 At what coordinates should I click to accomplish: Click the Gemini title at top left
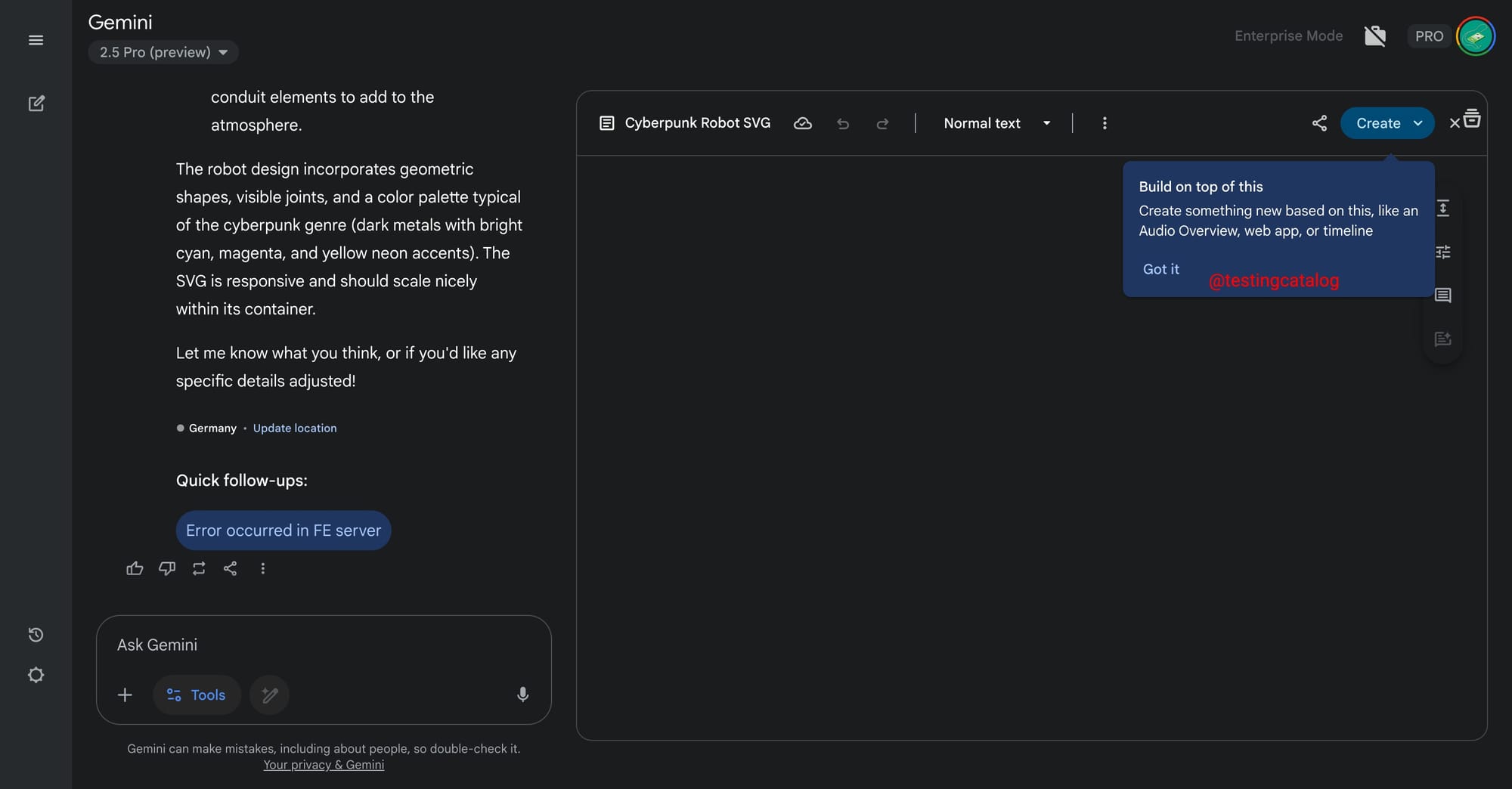tap(120, 23)
